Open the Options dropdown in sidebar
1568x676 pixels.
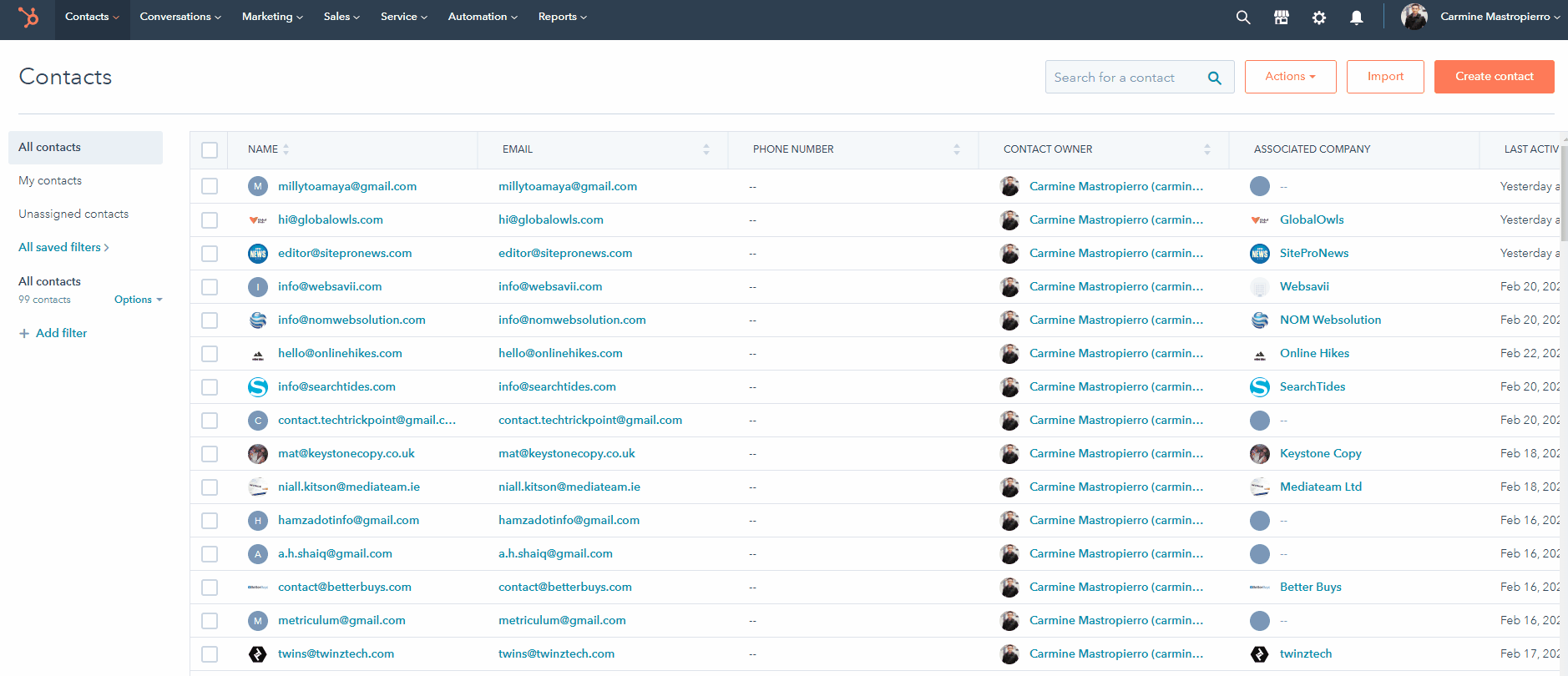[x=139, y=300]
